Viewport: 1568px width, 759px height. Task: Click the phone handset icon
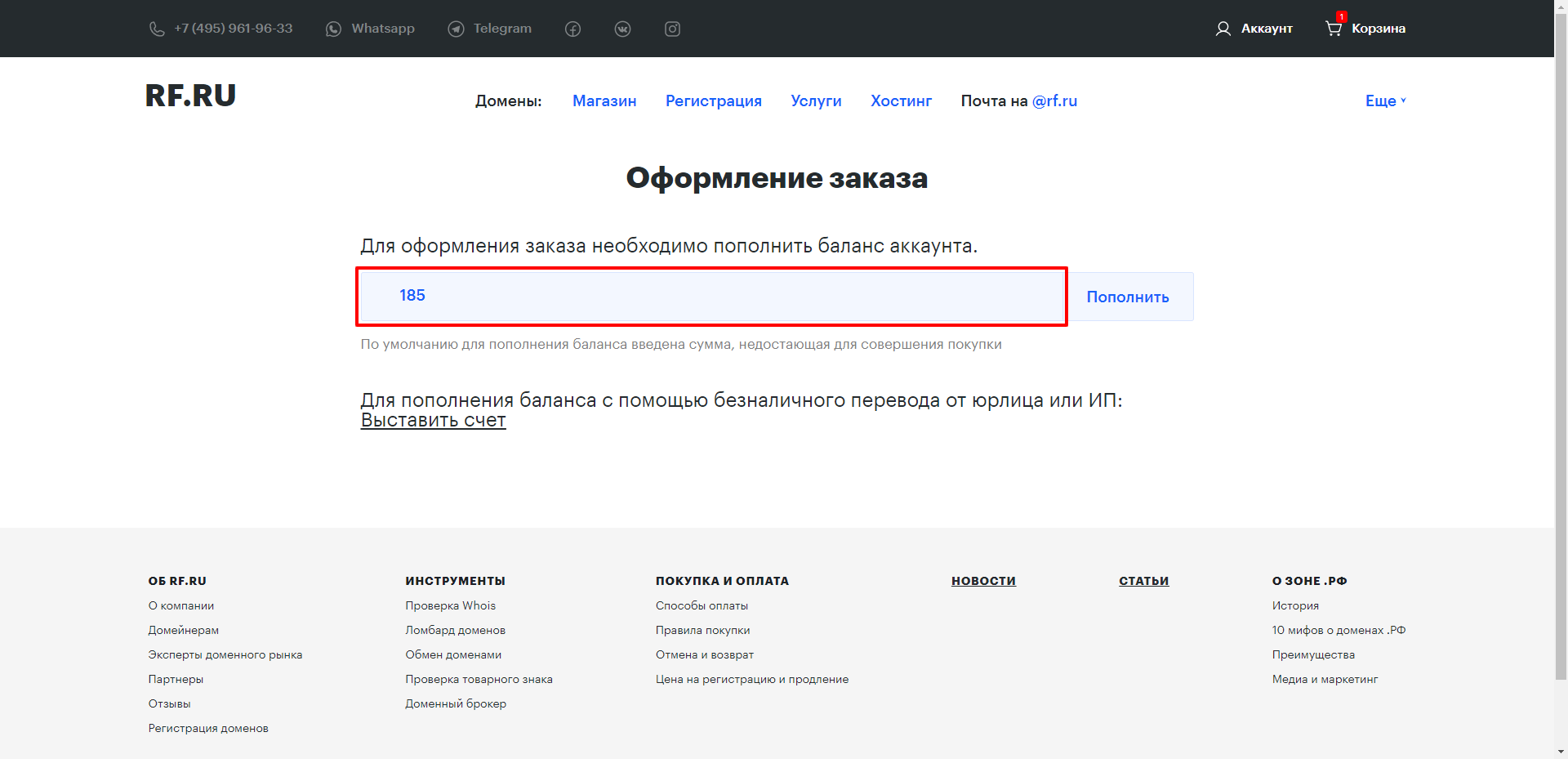(157, 29)
